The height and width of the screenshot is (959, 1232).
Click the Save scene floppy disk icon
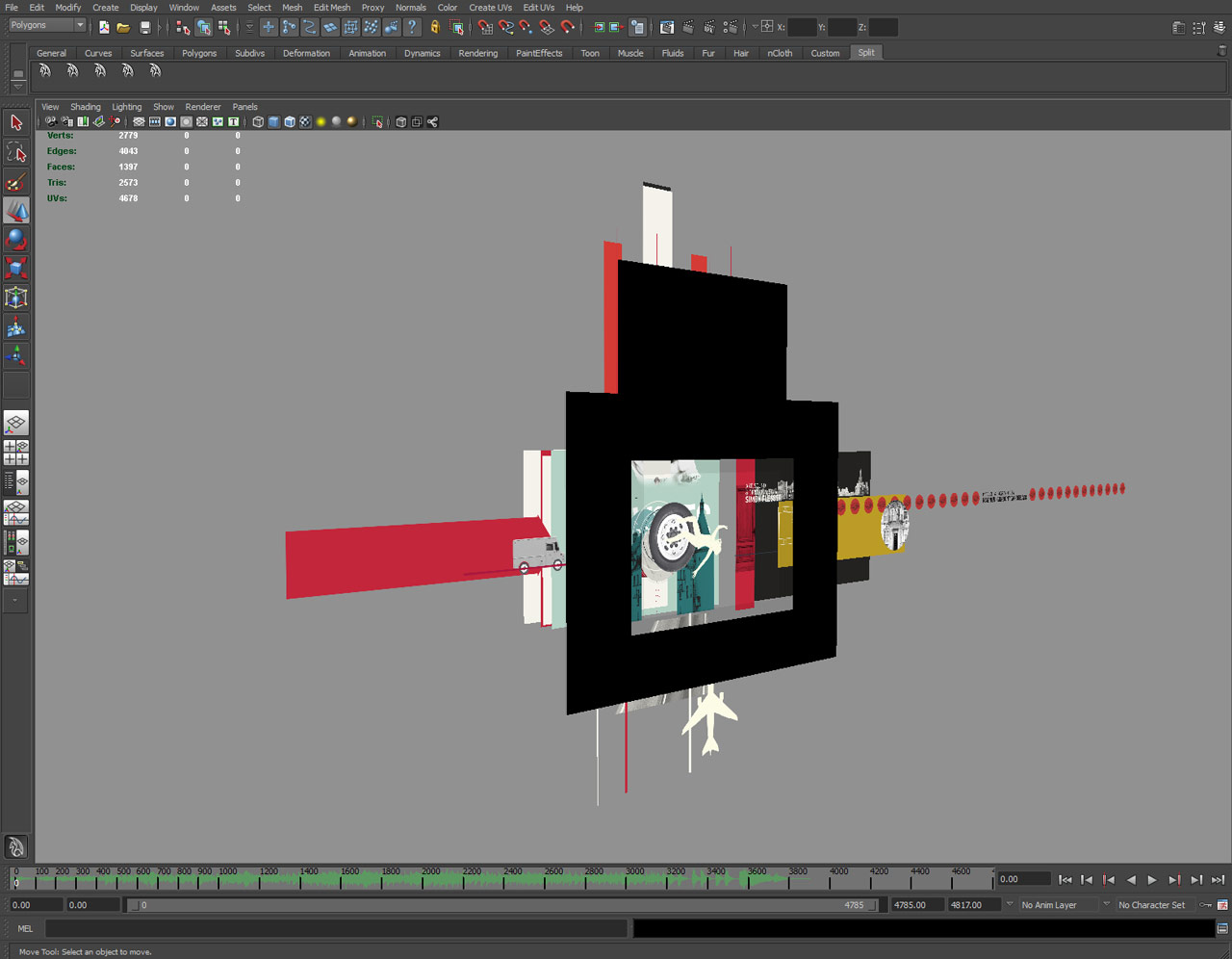click(x=144, y=28)
